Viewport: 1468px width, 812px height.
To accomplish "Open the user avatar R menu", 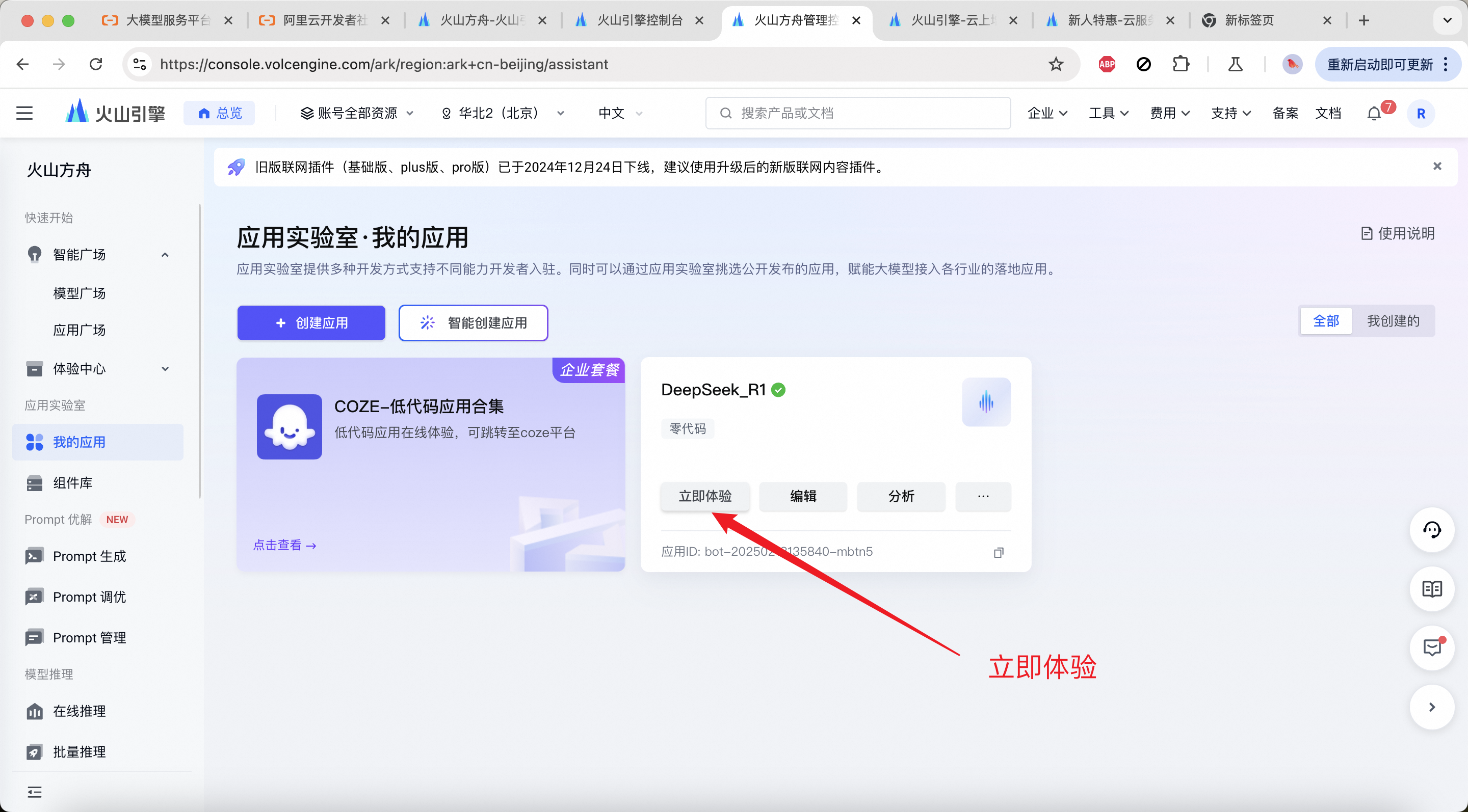I will [1421, 113].
